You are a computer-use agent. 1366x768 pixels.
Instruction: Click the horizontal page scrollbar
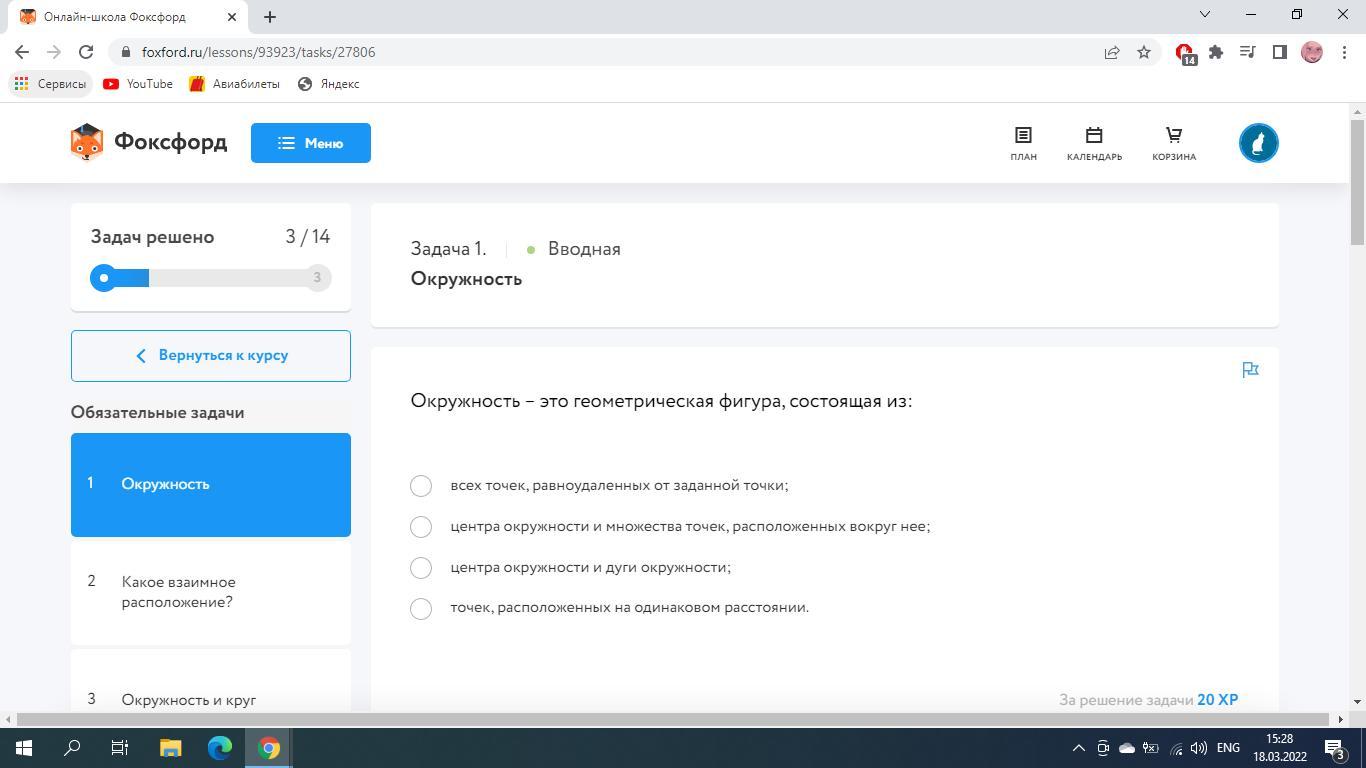pyautogui.click(x=675, y=720)
